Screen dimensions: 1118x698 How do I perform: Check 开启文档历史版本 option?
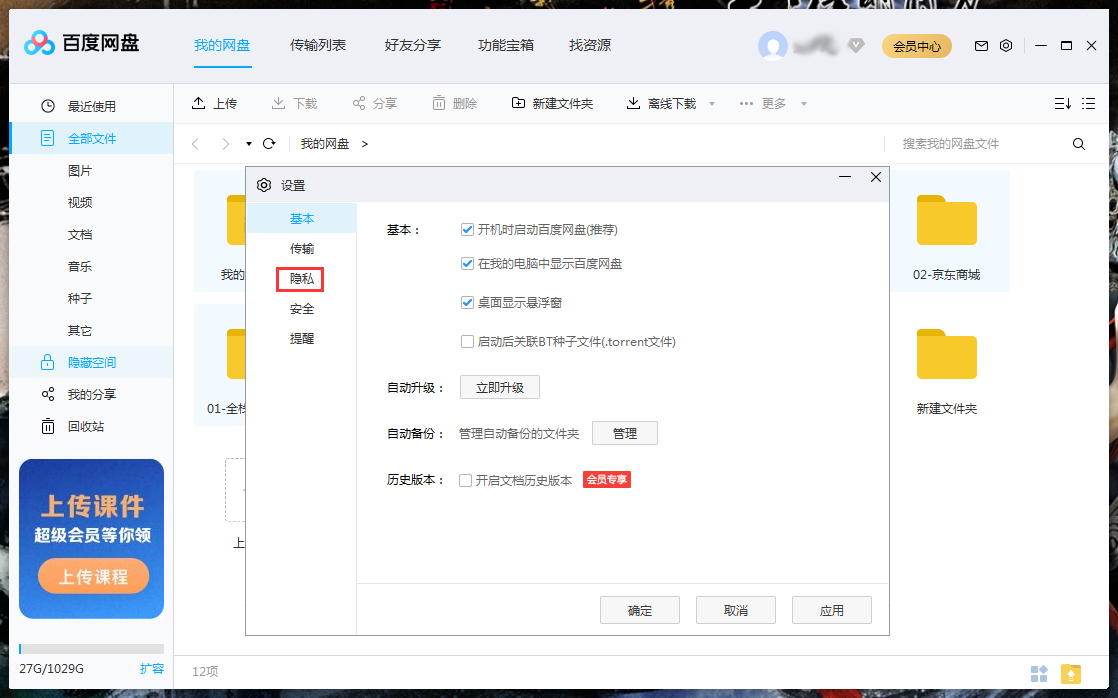[x=465, y=479]
